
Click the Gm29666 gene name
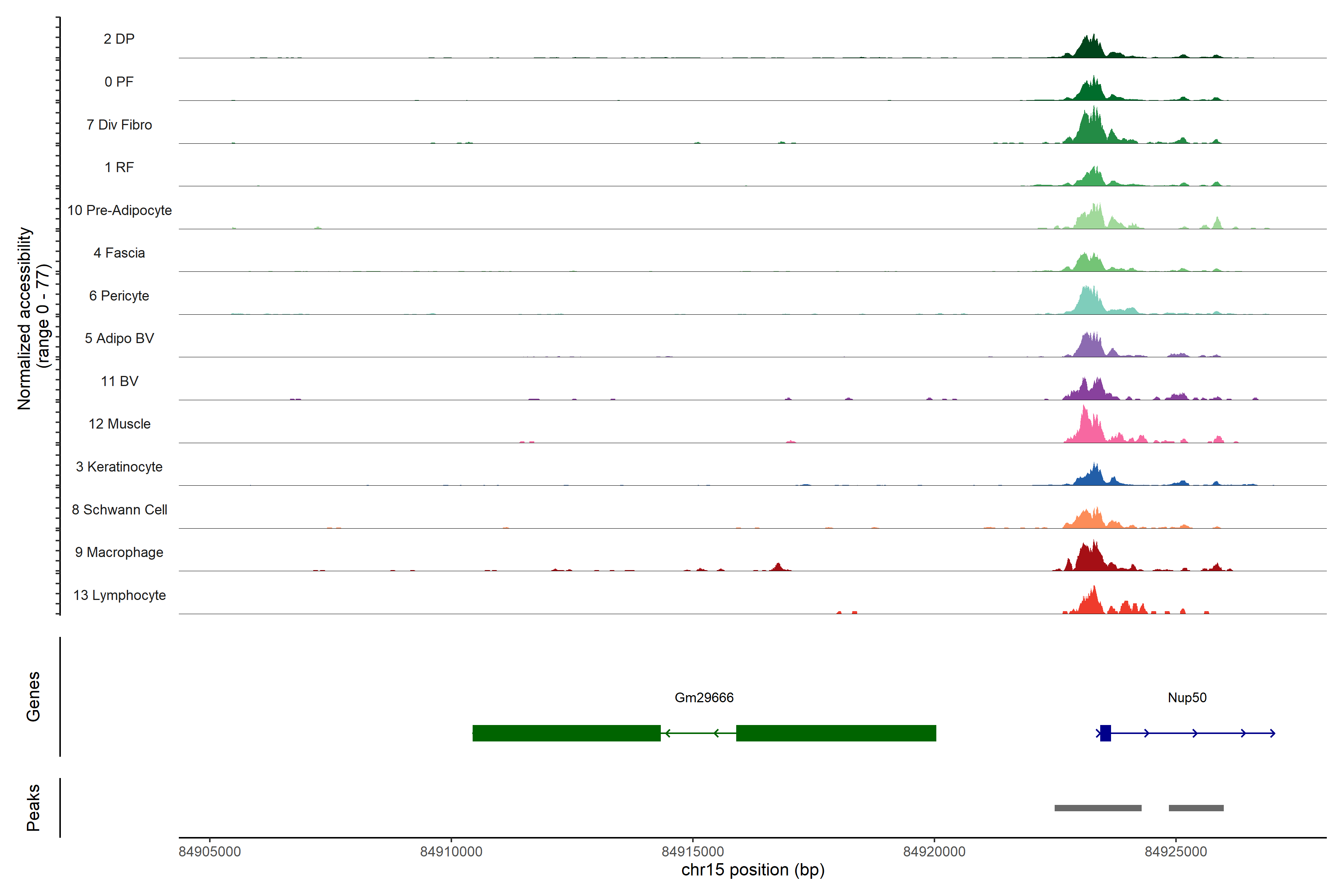703,697
